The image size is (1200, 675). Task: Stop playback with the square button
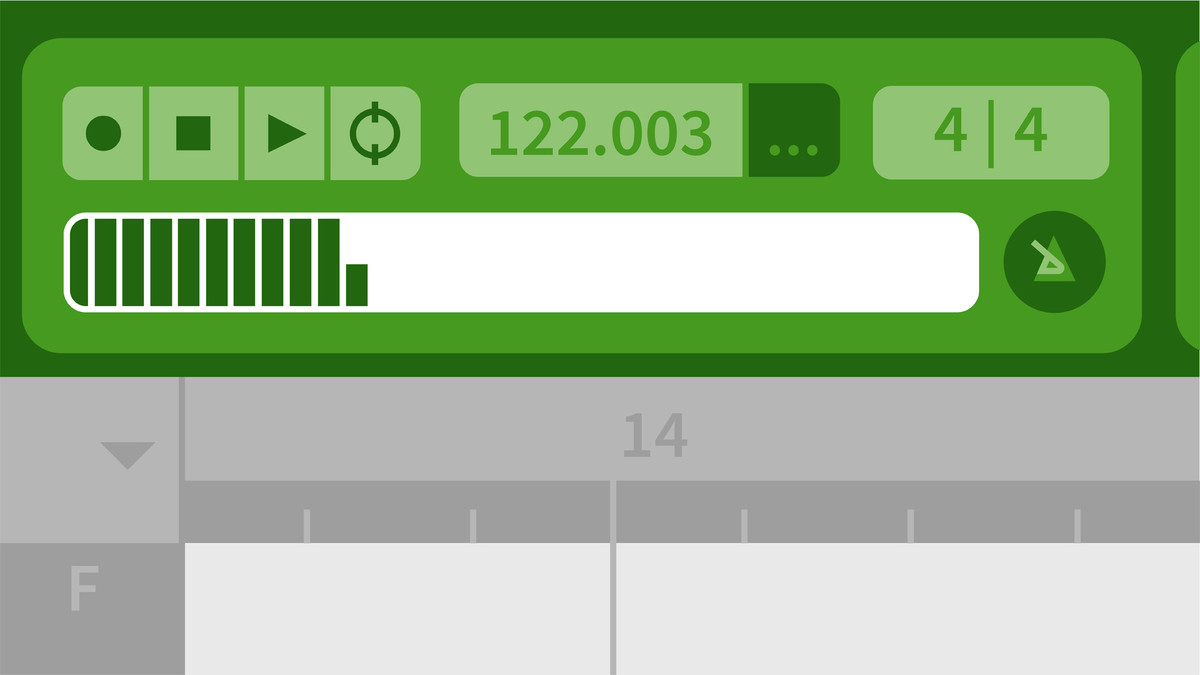[194, 133]
